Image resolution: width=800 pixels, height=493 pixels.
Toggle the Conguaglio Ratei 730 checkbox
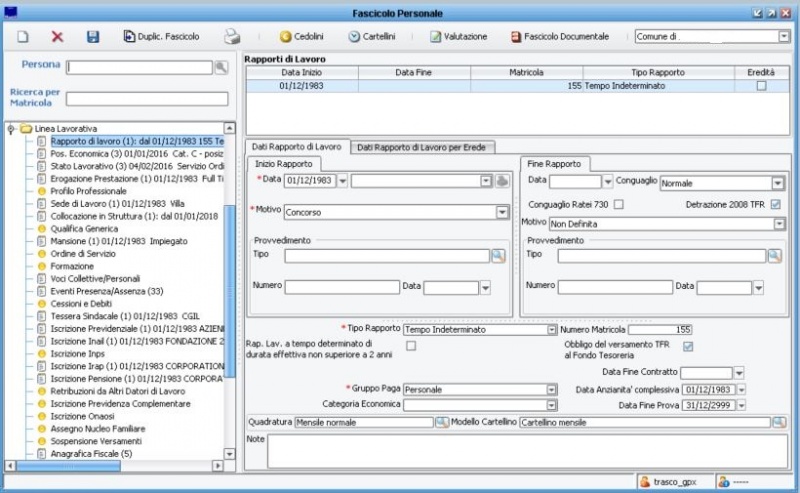pos(618,205)
